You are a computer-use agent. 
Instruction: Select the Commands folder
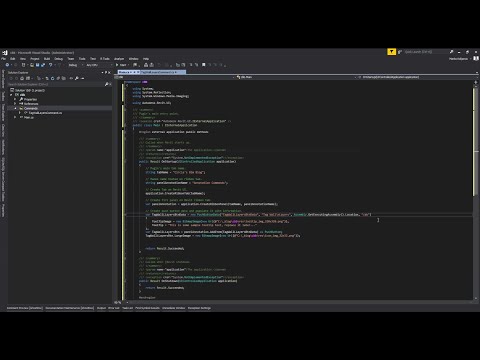[31, 108]
